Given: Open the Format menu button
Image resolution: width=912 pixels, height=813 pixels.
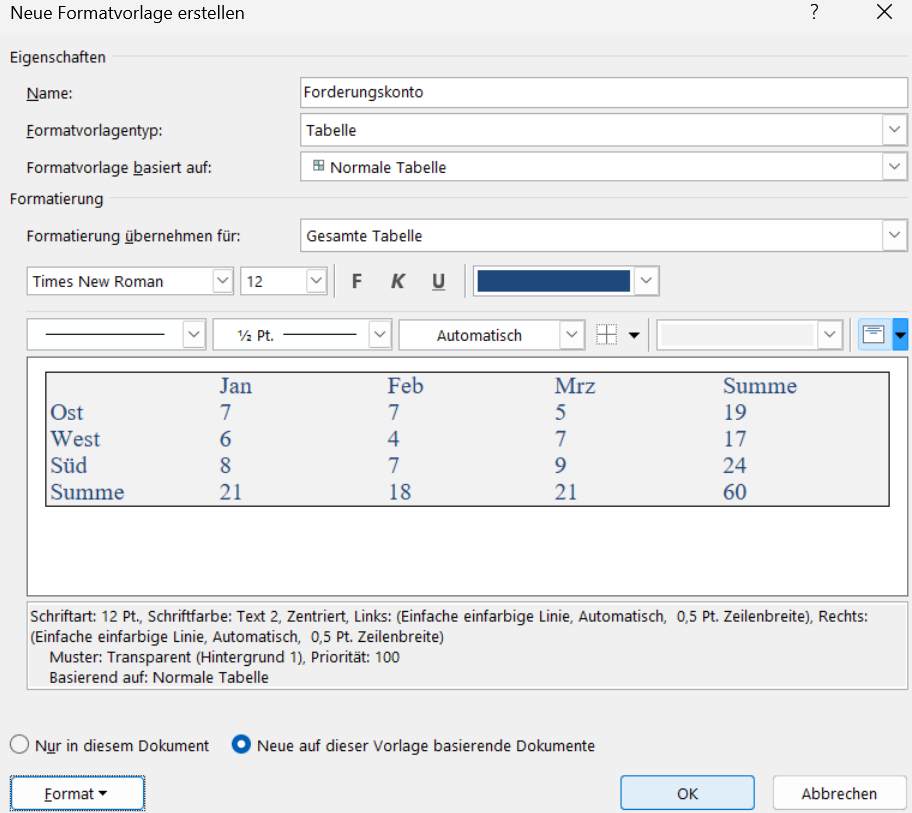Looking at the screenshot, I should 77,794.
